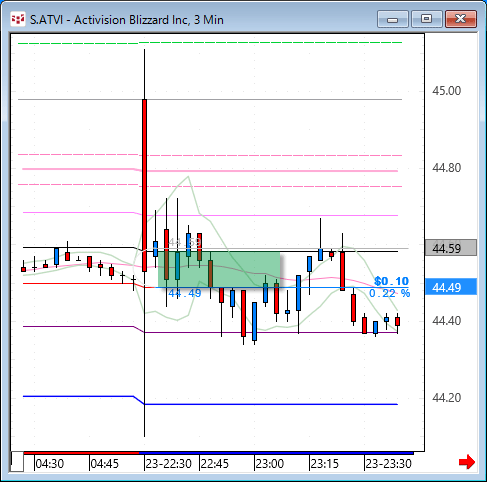Minimize the S.ATVI chart window

(393, 19)
